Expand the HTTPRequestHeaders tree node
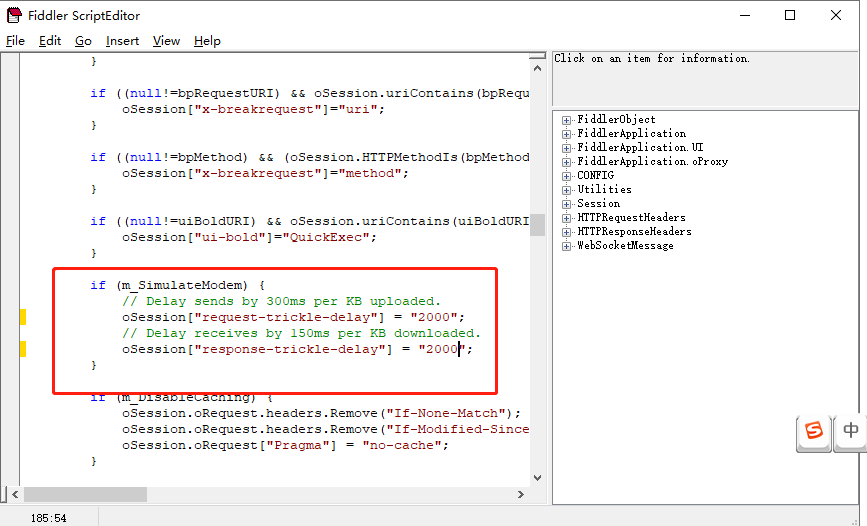Screen dimensions: 867x526 tap(566, 218)
